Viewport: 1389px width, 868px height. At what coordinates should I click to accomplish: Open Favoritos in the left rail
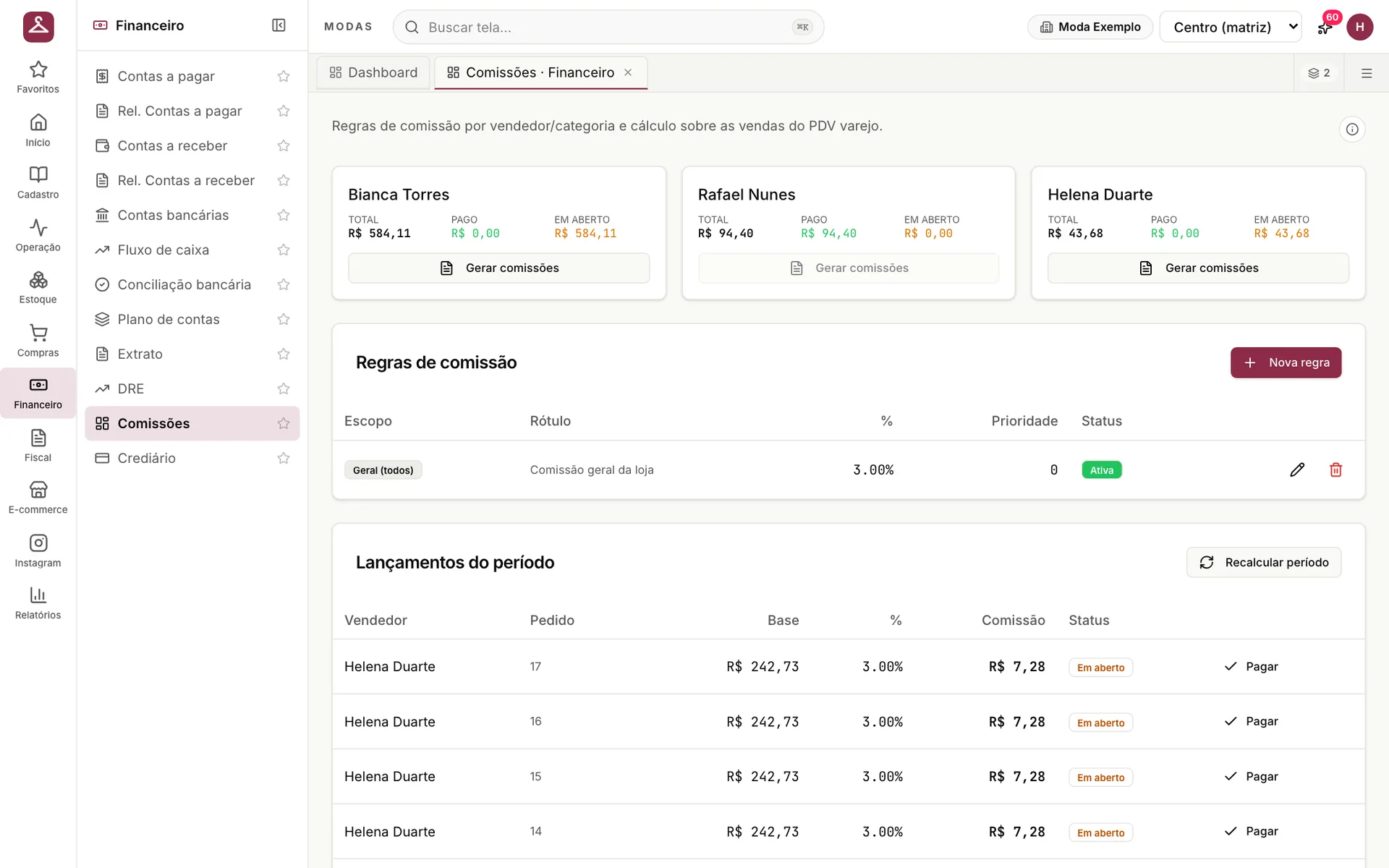38,77
